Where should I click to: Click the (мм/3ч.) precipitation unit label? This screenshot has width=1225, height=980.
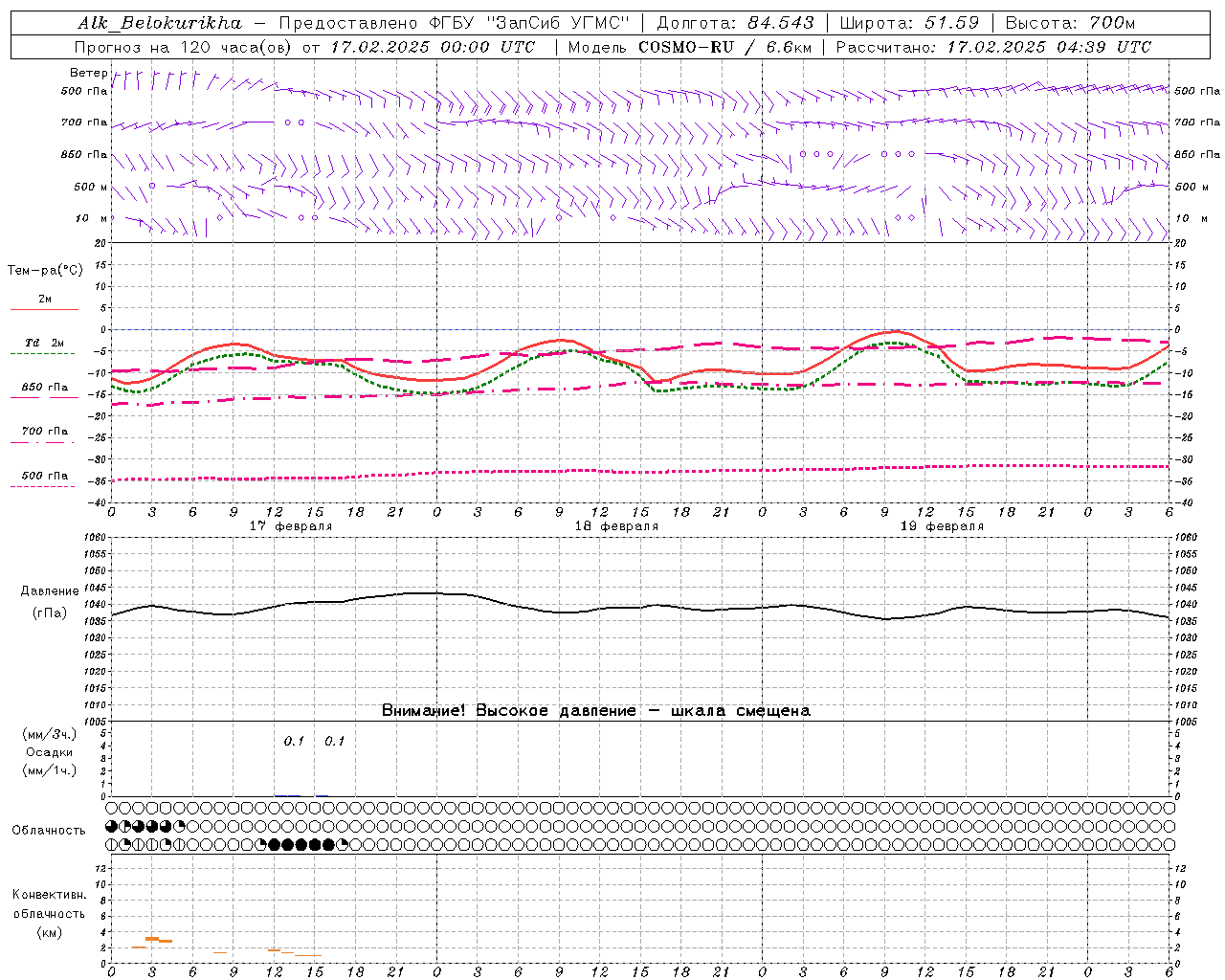pos(49,734)
